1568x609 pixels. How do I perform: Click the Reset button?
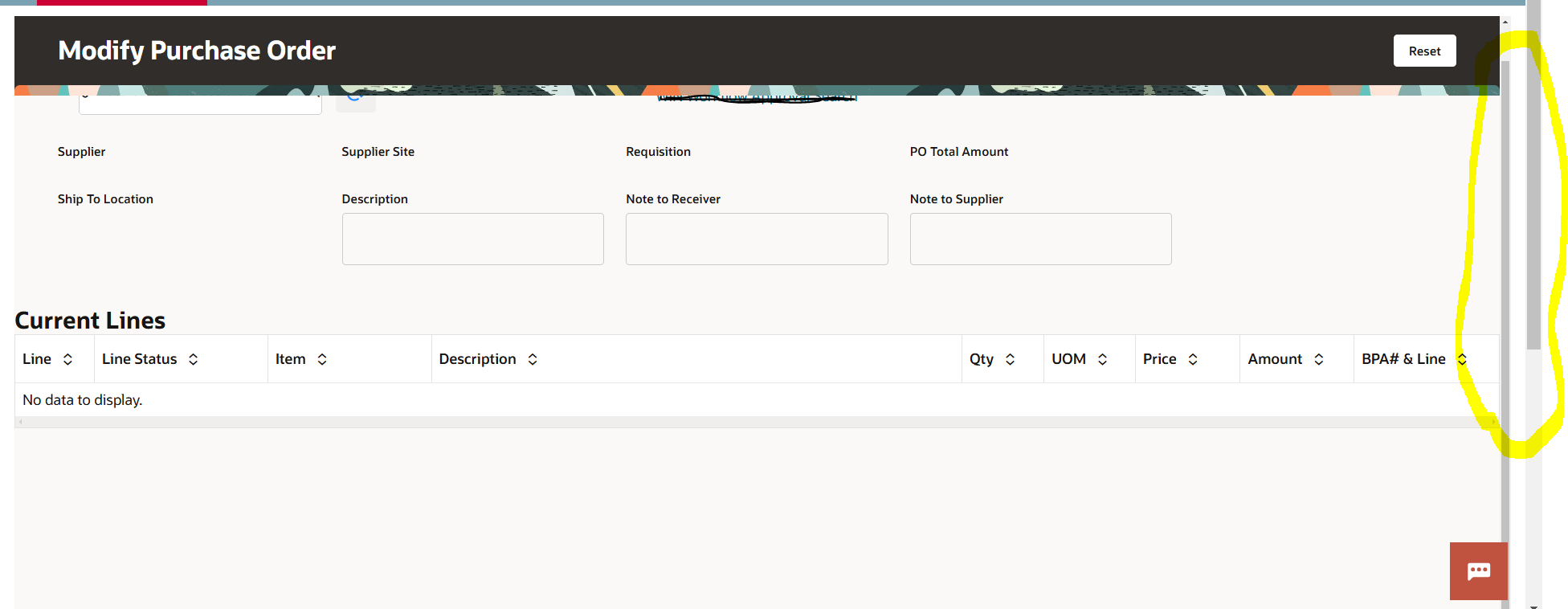(x=1424, y=51)
